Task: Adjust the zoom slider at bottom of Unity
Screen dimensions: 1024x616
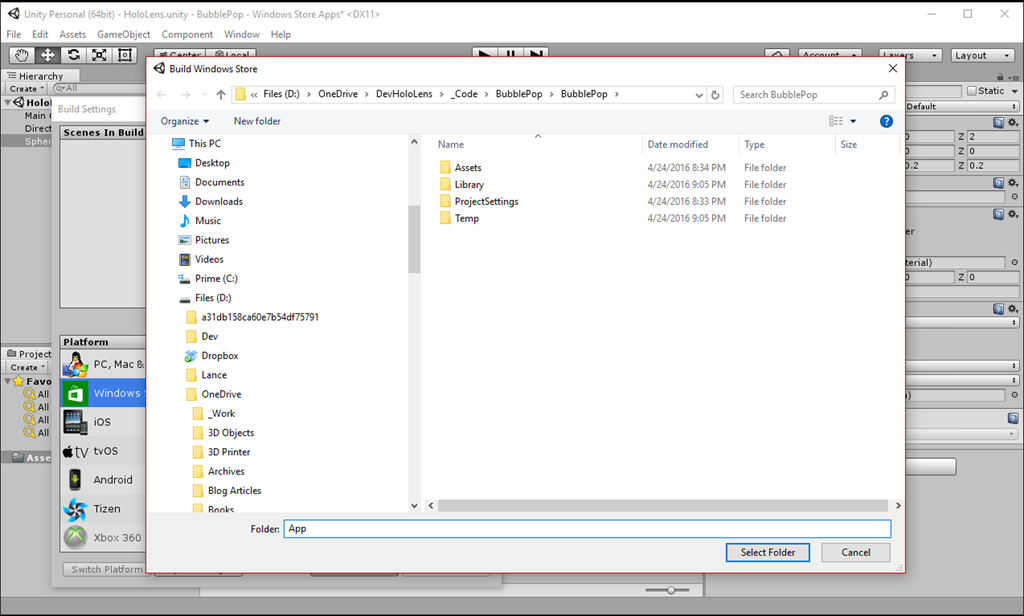Action: click(671, 591)
